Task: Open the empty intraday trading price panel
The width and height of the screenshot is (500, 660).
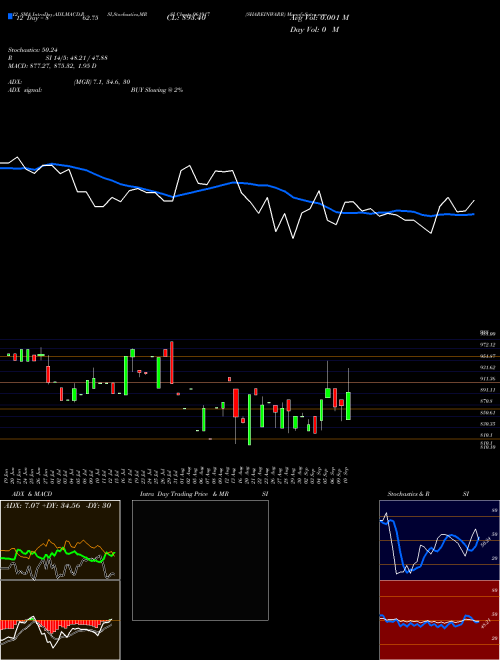Action: click(x=200, y=560)
